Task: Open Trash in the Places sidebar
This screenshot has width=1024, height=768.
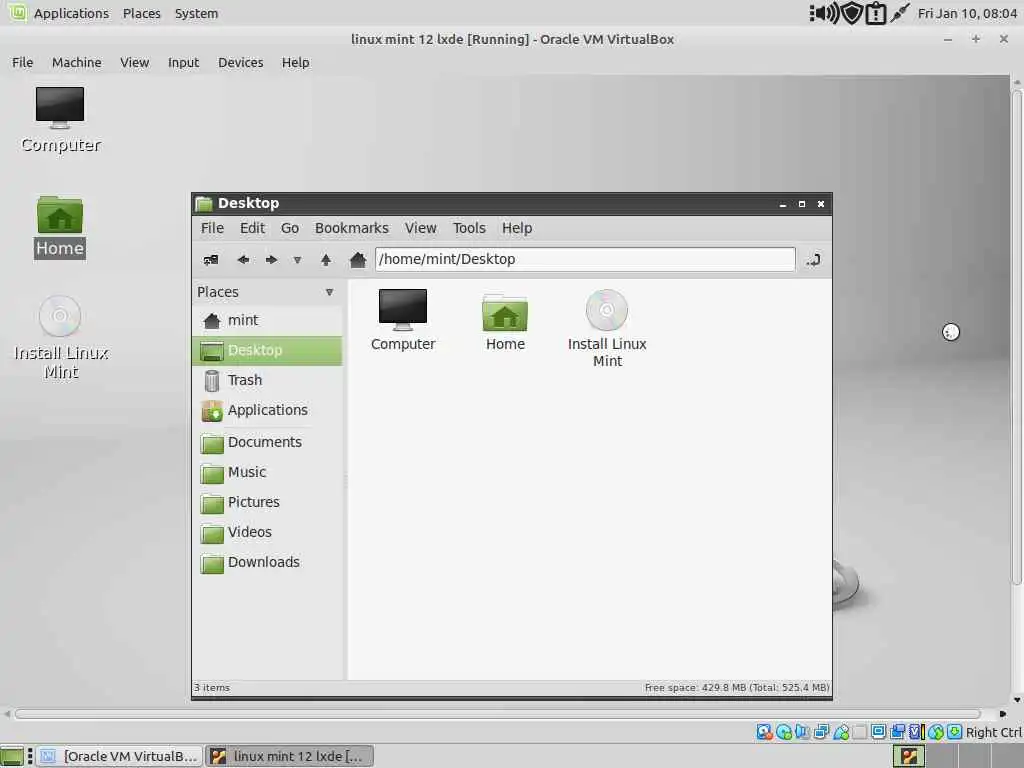Action: 267,380
